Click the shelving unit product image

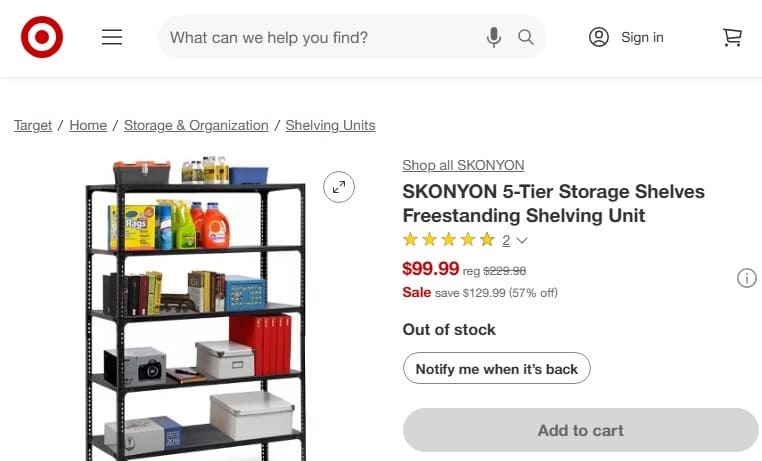tap(195, 310)
